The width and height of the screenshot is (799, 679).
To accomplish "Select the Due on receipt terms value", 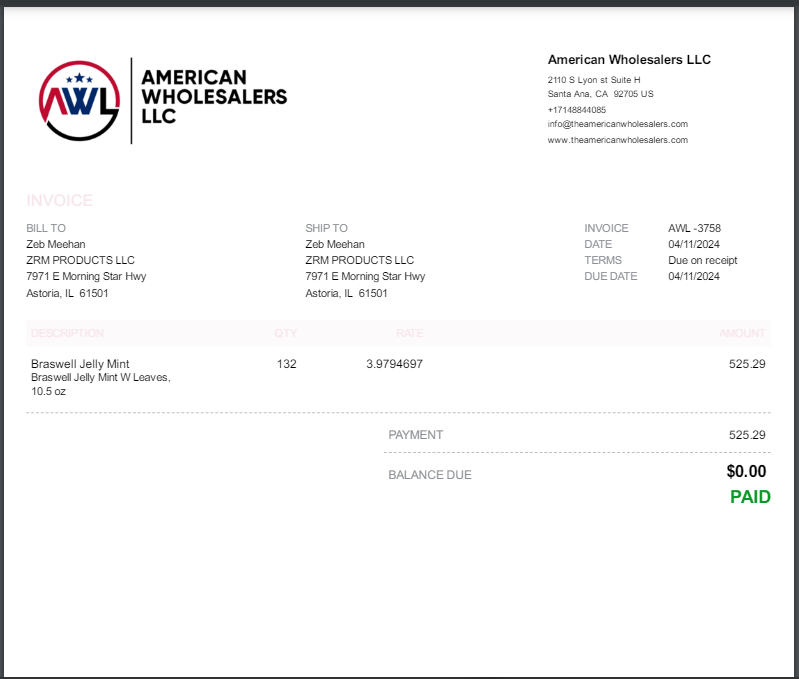I will pyautogui.click(x=703, y=260).
